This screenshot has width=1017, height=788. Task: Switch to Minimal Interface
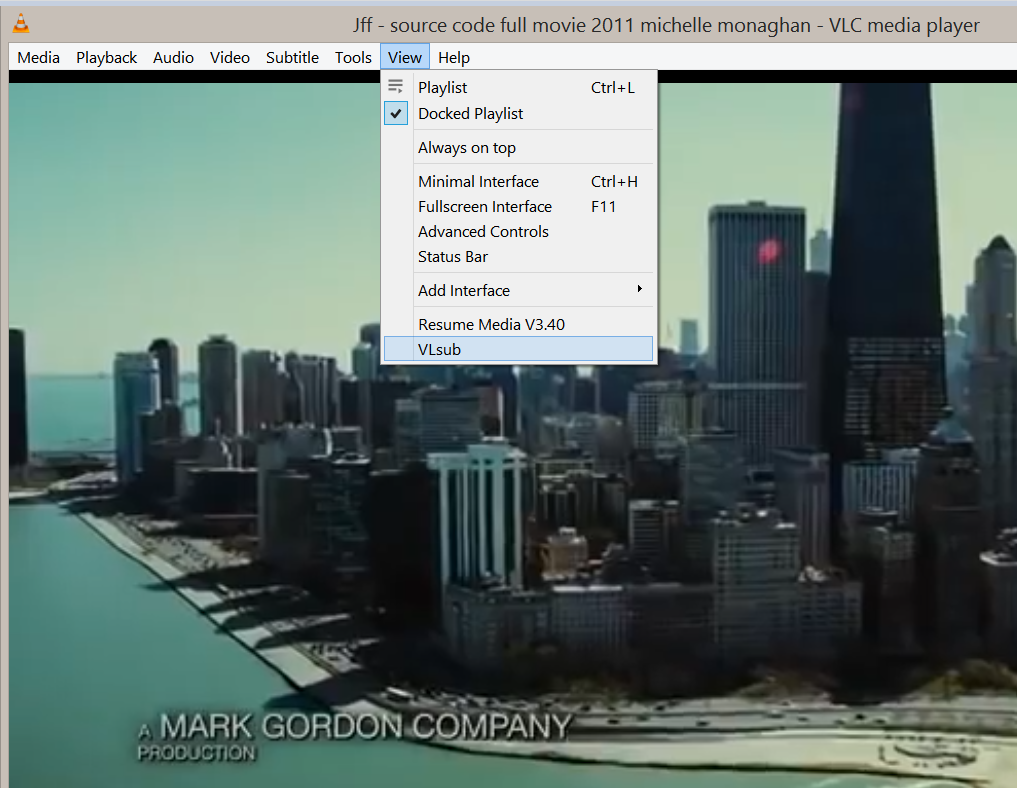point(518,182)
